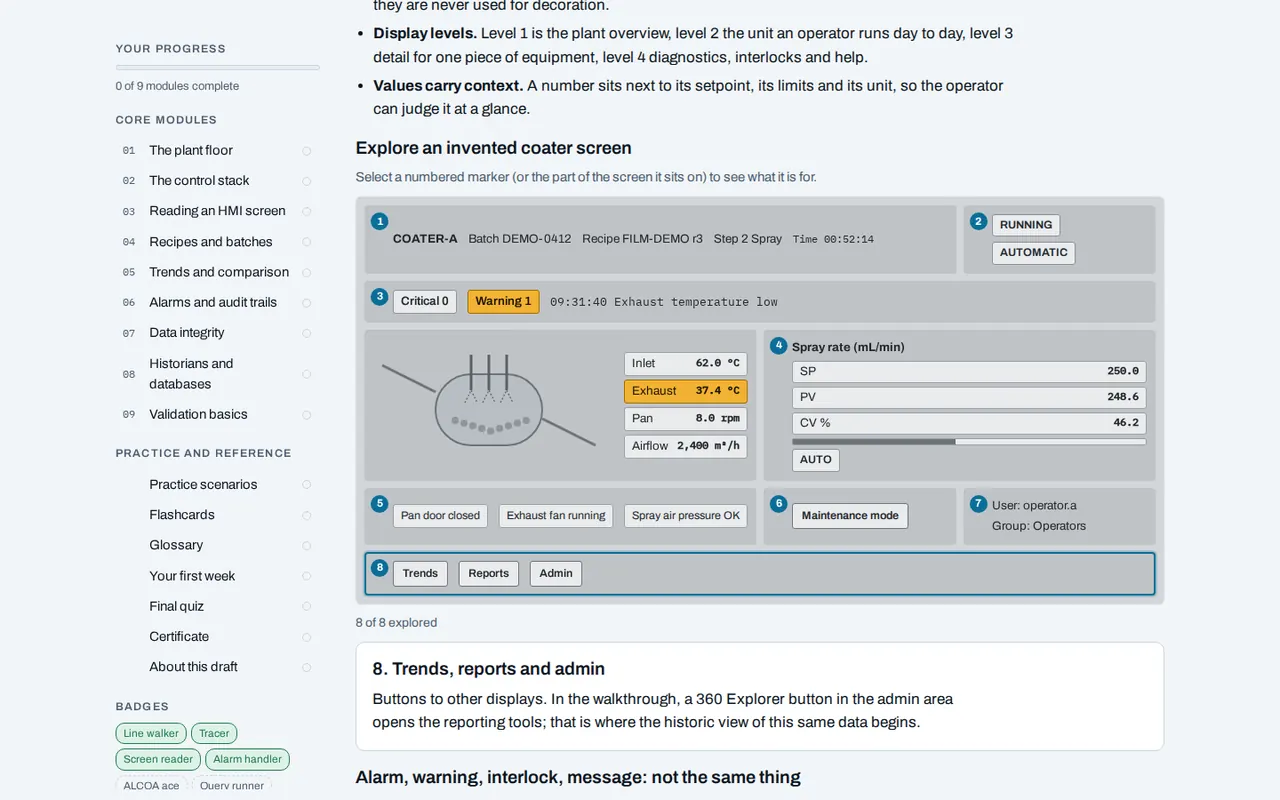The width and height of the screenshot is (1280, 800).
Task: Click the Exhaust fan running status
Action: tap(556, 516)
